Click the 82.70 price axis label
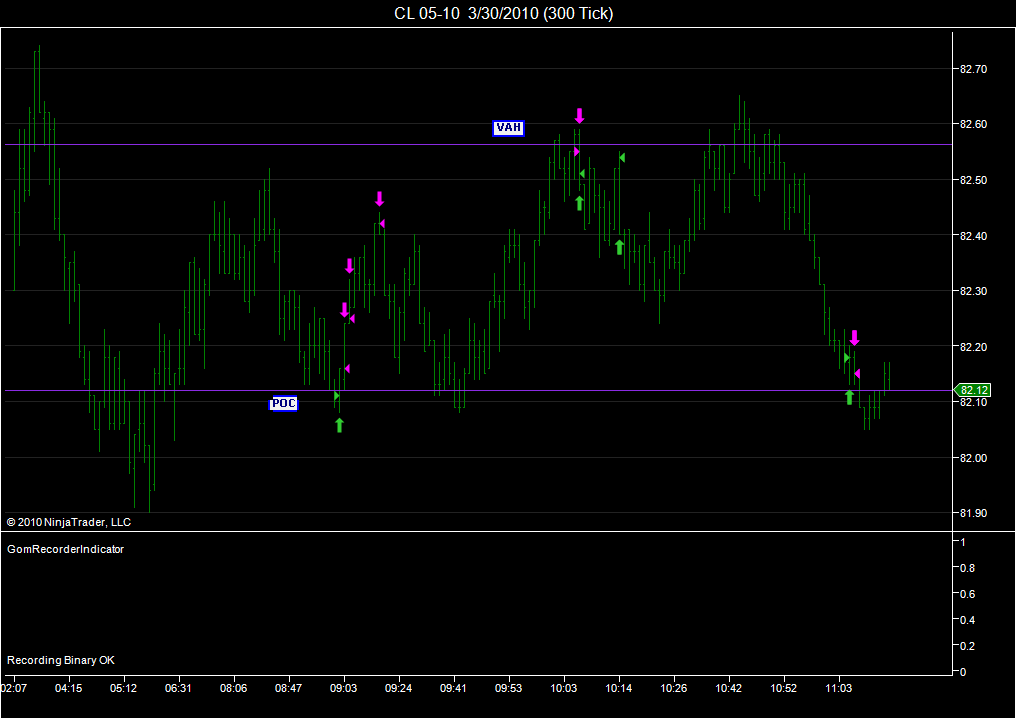 pyautogui.click(x=973, y=69)
